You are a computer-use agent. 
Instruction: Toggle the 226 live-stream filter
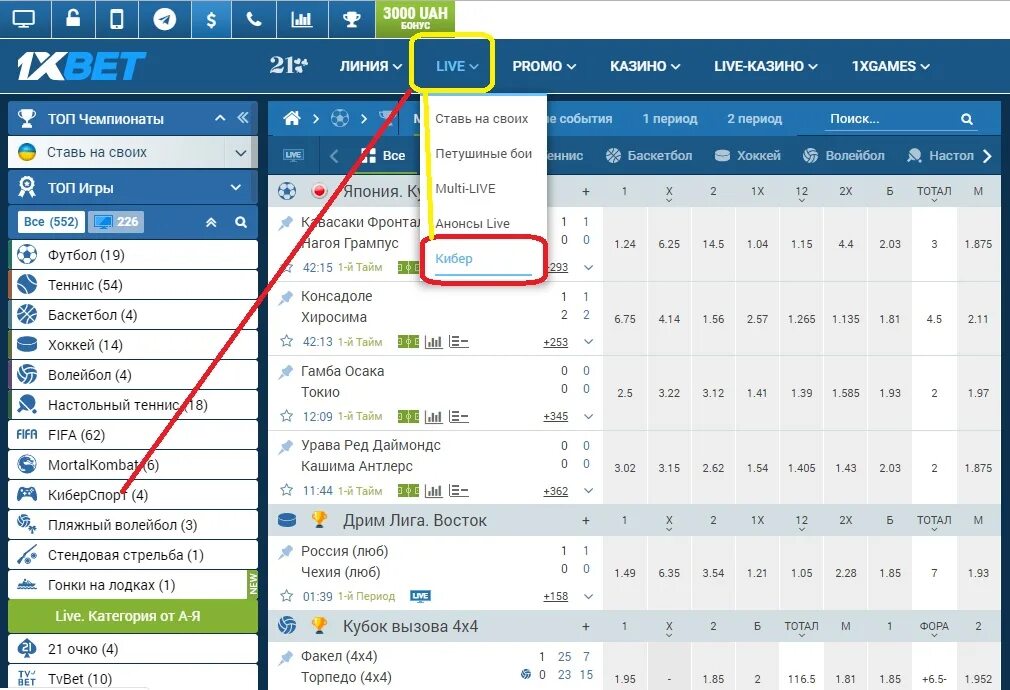(x=116, y=222)
